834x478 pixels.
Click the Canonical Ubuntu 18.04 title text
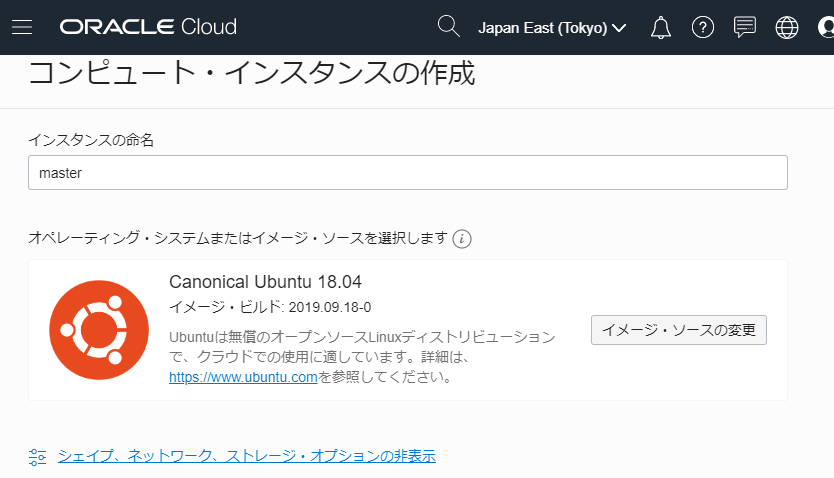pos(265,282)
